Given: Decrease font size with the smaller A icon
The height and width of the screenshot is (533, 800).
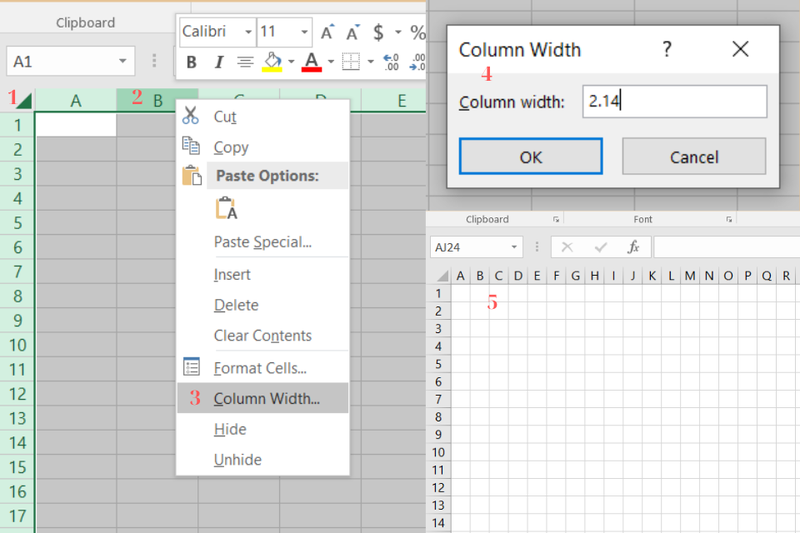Looking at the screenshot, I should 353,33.
